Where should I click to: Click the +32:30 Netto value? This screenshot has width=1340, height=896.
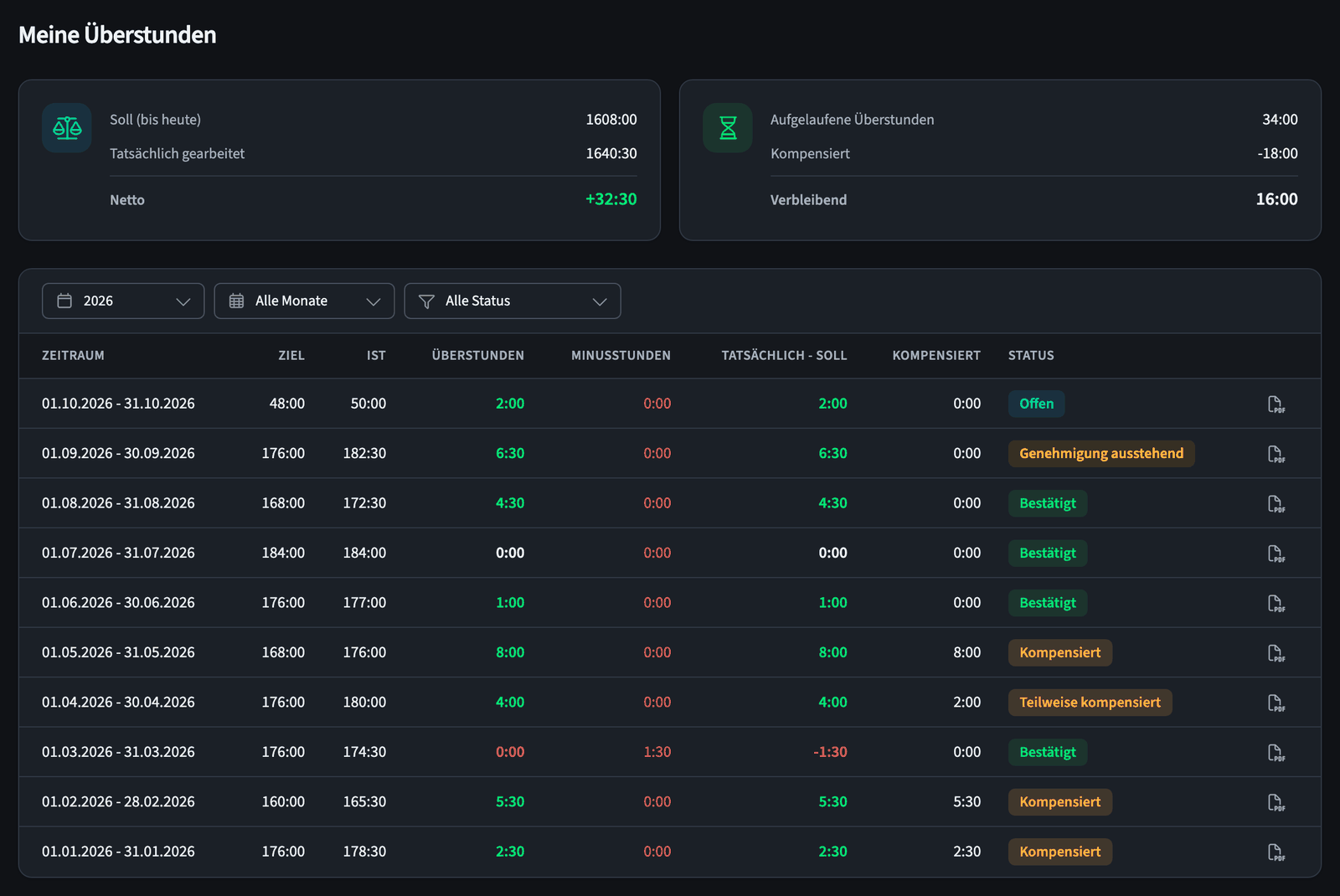[611, 199]
